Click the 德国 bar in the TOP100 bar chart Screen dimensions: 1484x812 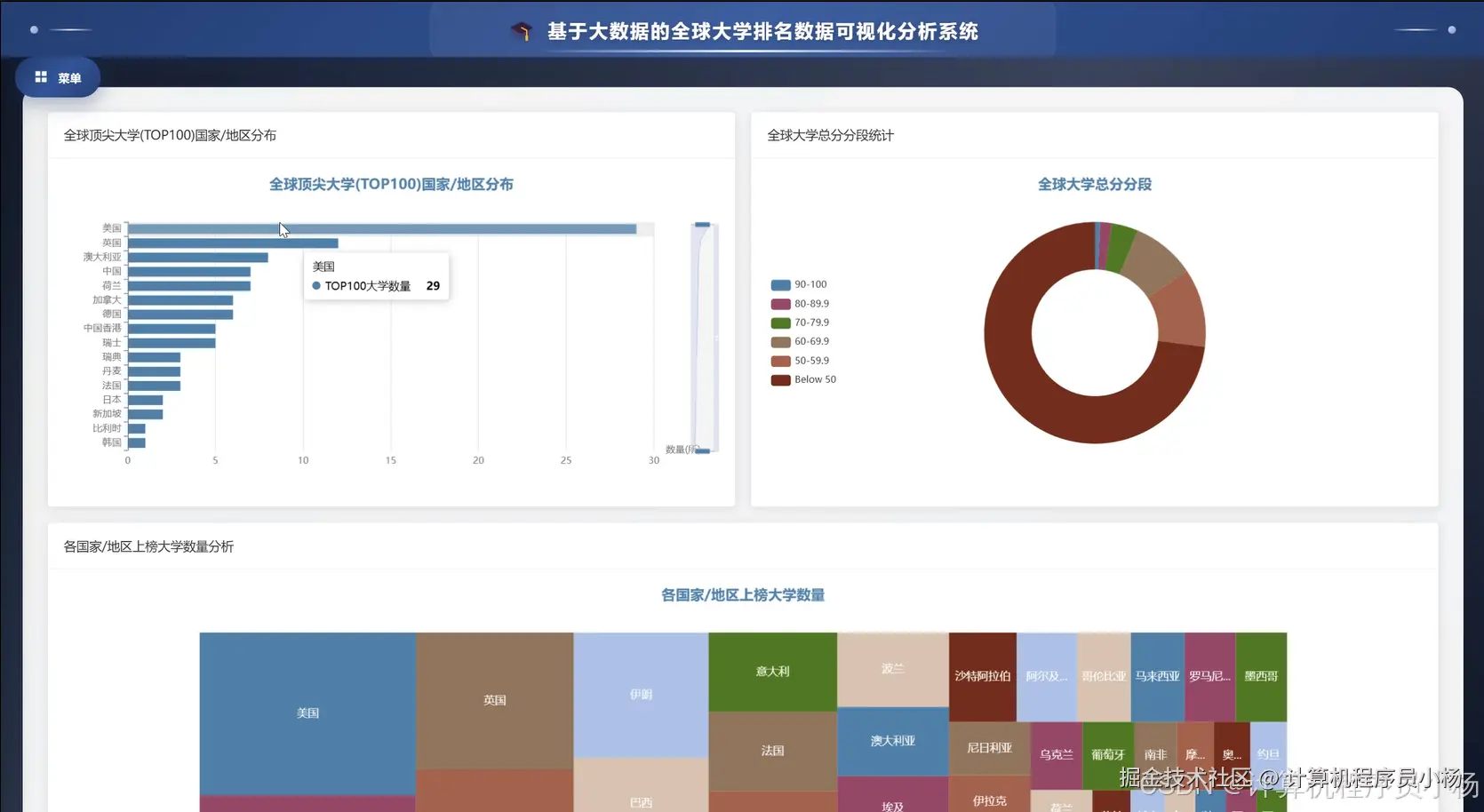pos(180,314)
